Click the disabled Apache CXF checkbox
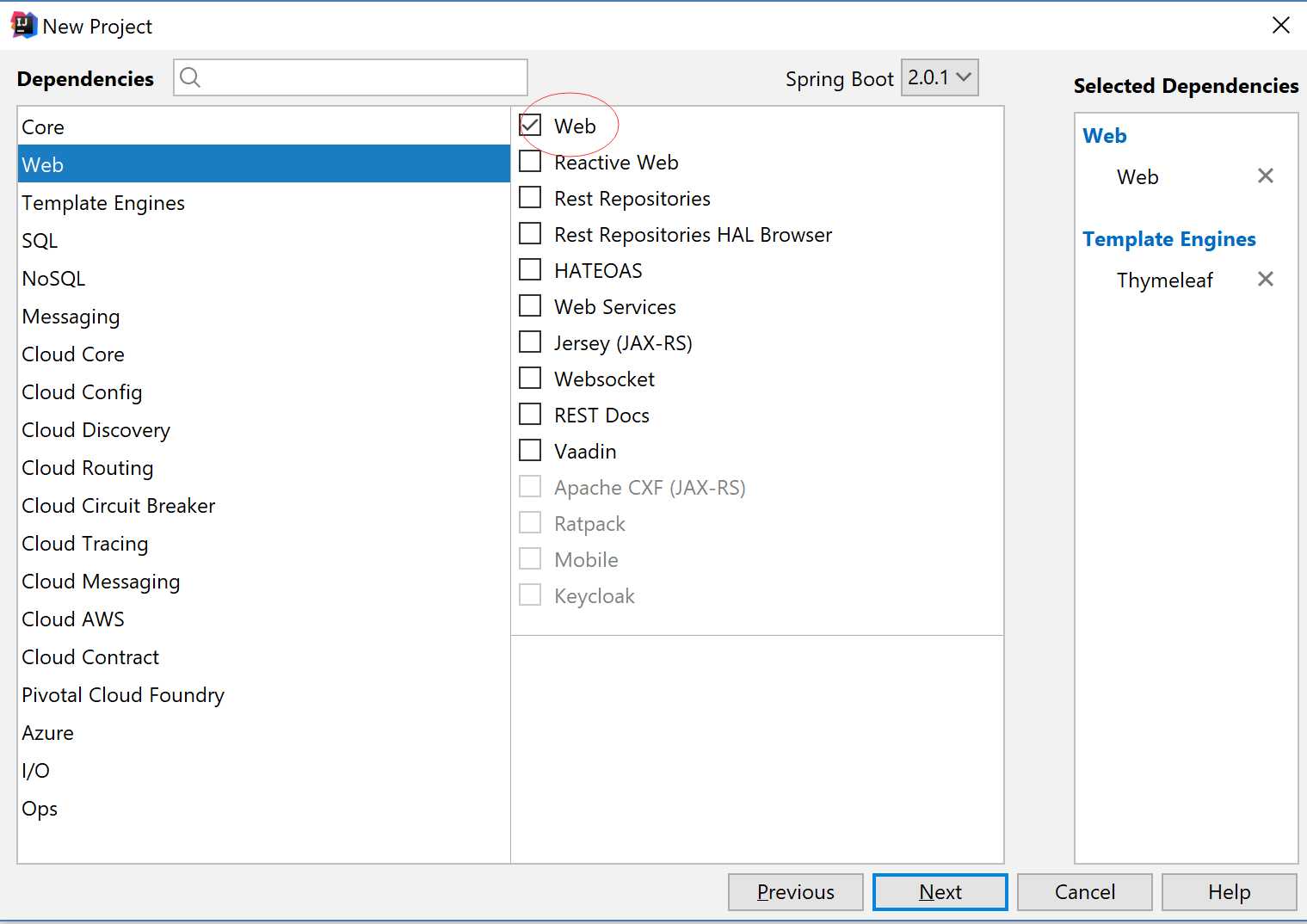The height and width of the screenshot is (924, 1307). (530, 487)
